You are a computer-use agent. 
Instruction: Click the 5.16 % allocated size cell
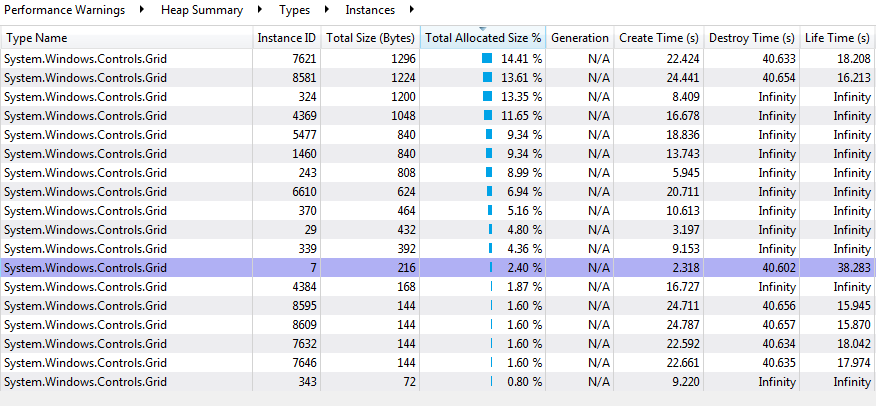coord(483,211)
